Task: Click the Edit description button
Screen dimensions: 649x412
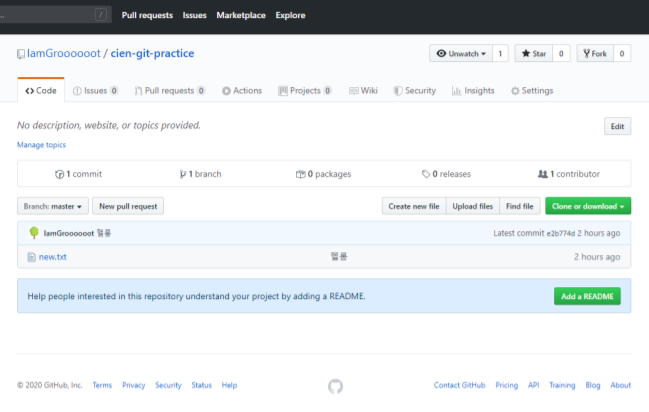Action: point(617,126)
